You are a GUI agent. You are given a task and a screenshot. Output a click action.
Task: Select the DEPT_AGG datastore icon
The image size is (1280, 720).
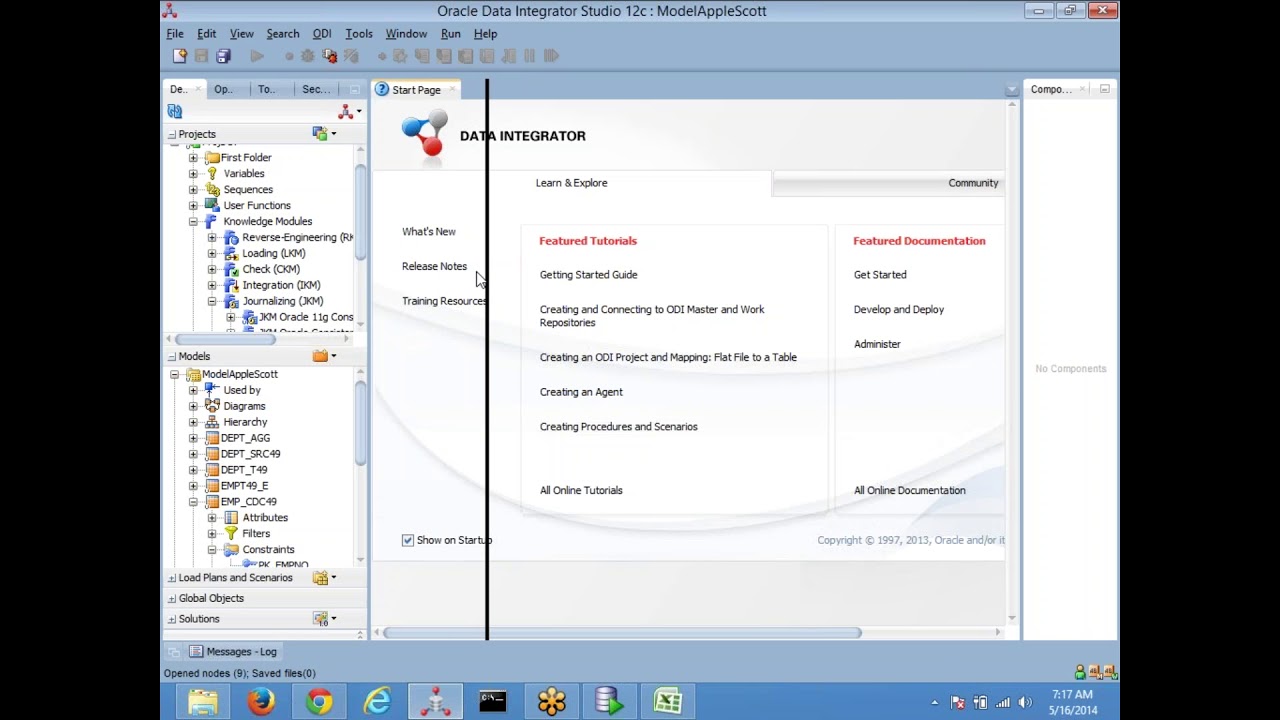[x=212, y=438]
